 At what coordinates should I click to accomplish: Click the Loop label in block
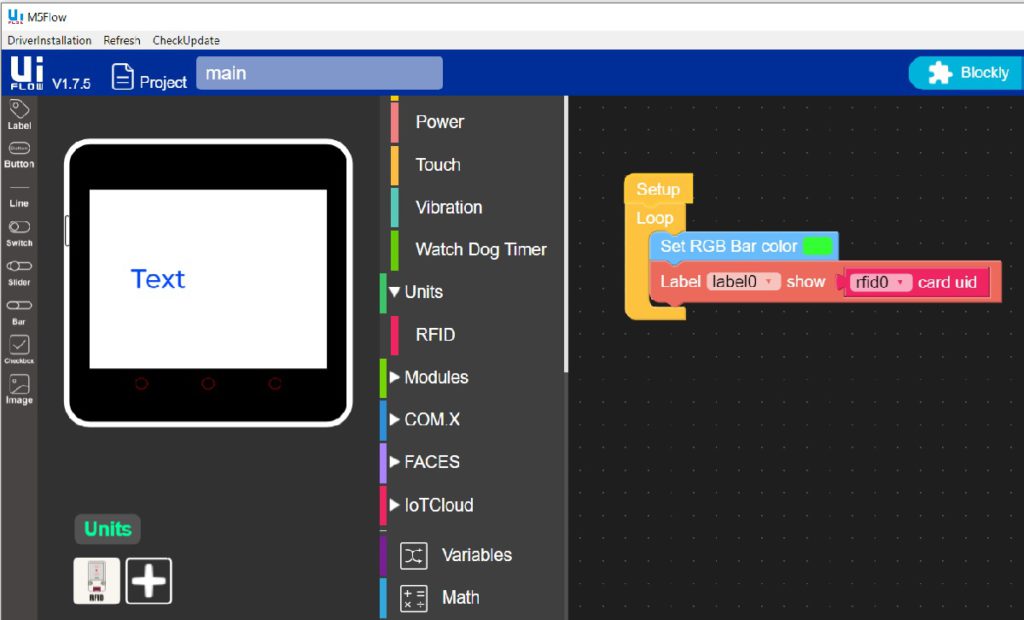[x=654, y=218]
